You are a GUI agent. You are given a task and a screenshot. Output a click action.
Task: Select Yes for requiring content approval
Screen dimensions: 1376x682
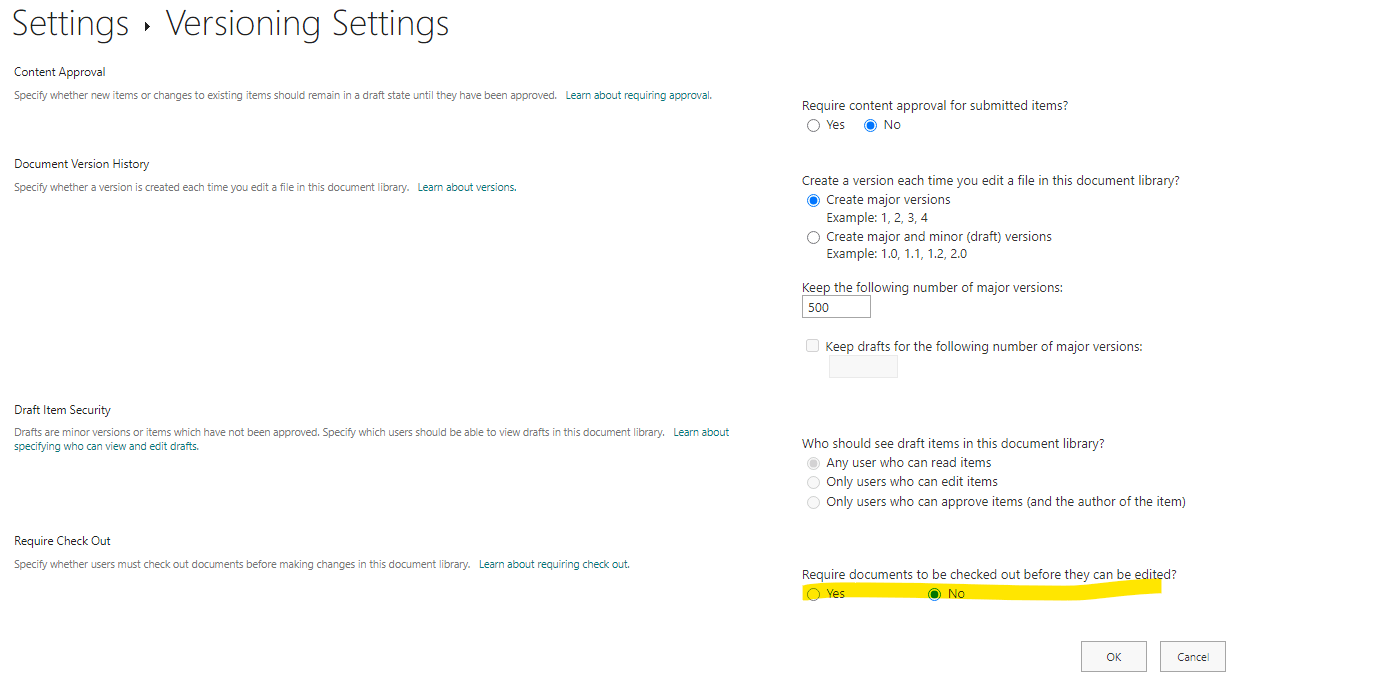point(813,125)
